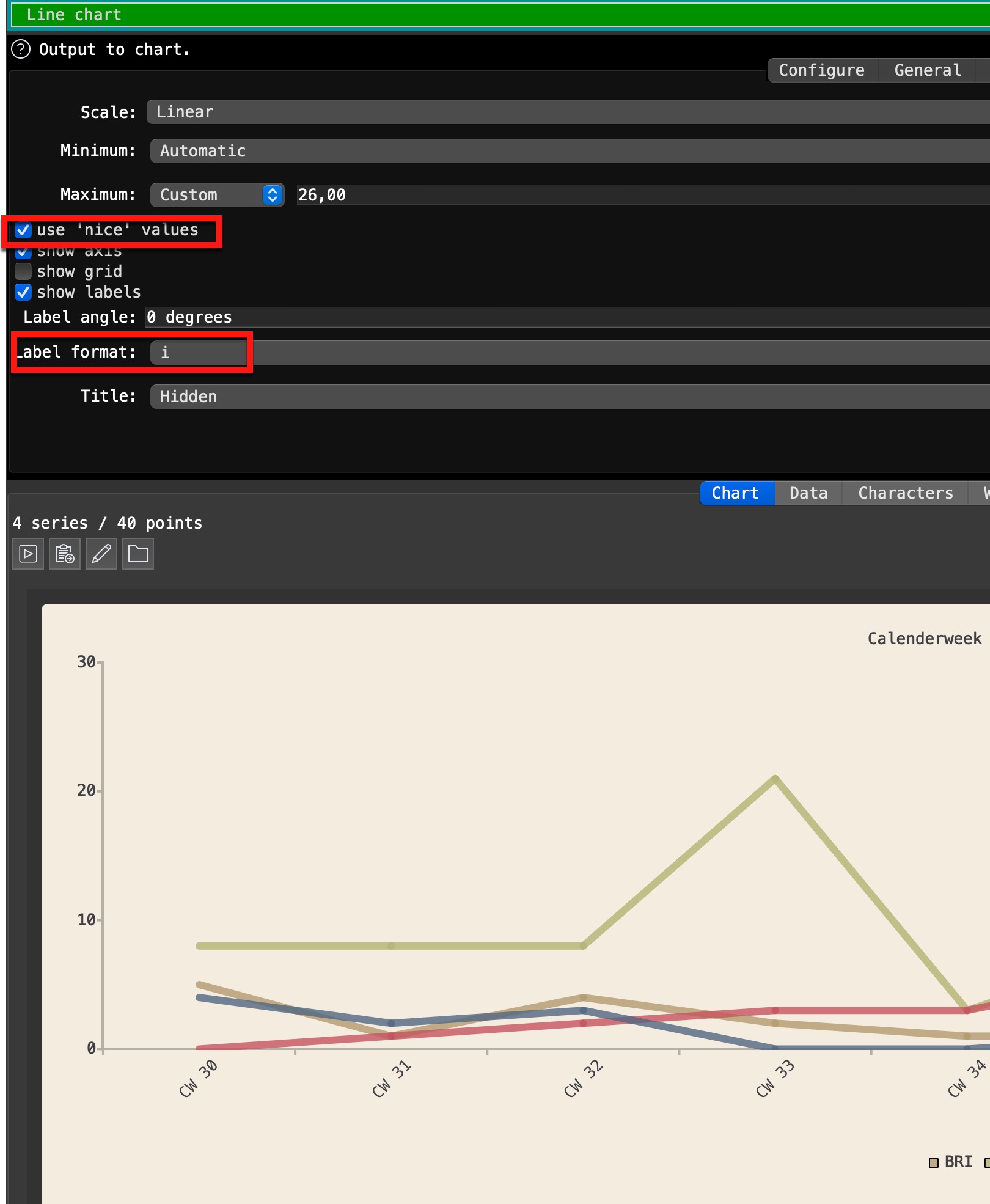Click the play icon below series count

click(28, 554)
